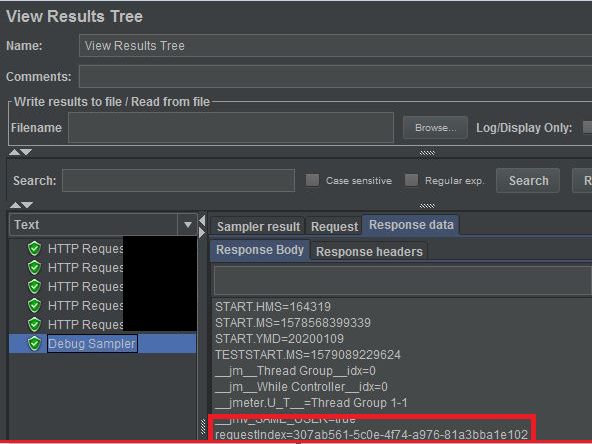592x444 pixels.
Task: Click the requestIndex UUID value line
Action: (x=371, y=435)
